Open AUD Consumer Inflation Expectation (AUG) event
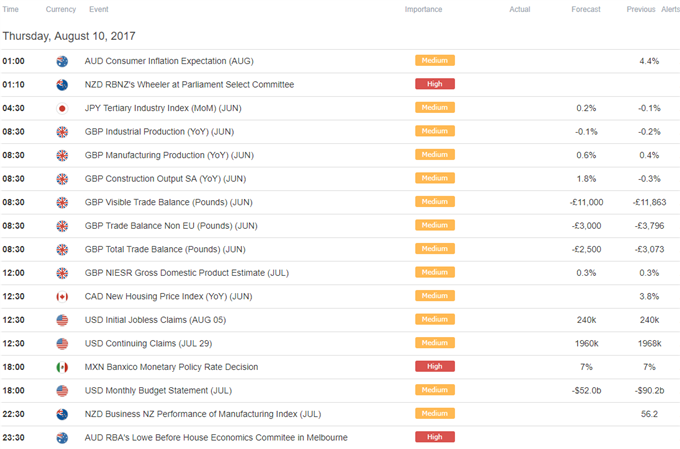The image size is (680, 449). 169,61
